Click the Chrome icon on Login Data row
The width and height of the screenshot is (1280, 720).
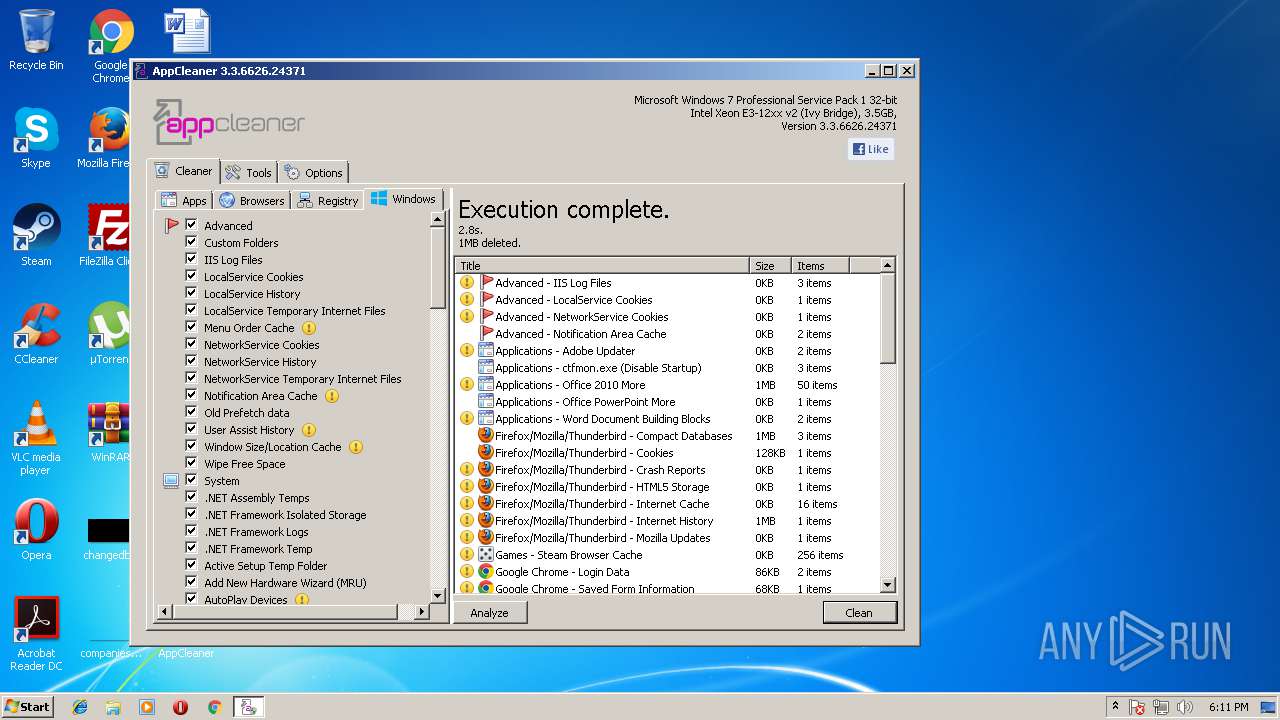pos(486,572)
